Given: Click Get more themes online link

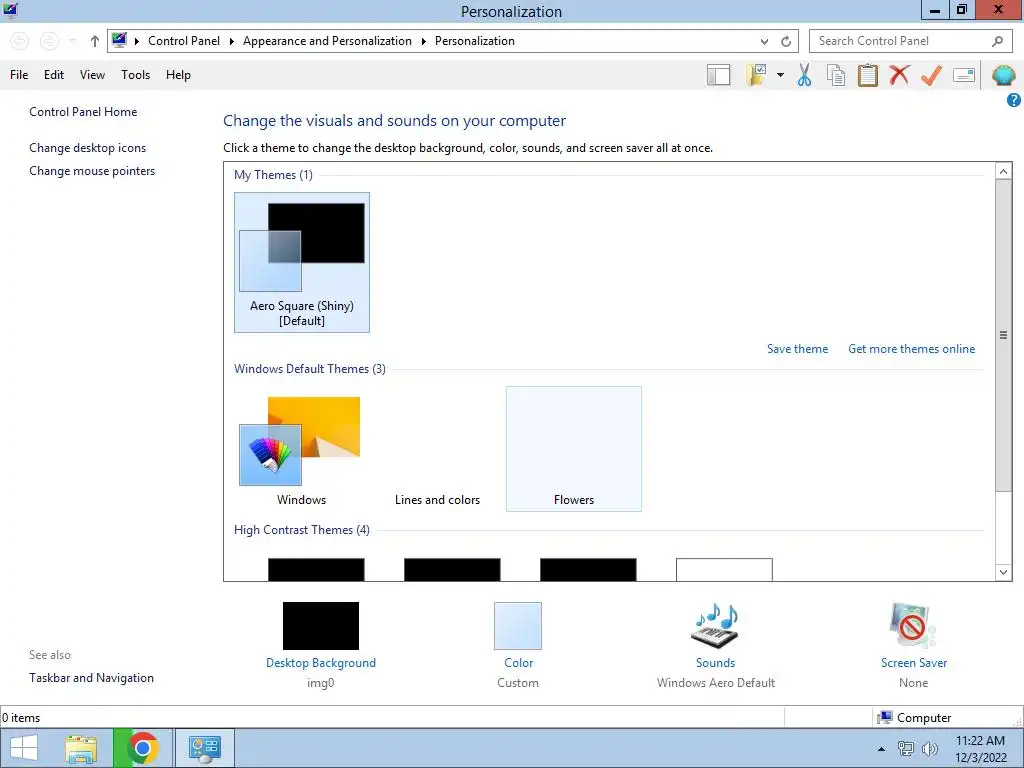Looking at the screenshot, I should click(x=912, y=349).
